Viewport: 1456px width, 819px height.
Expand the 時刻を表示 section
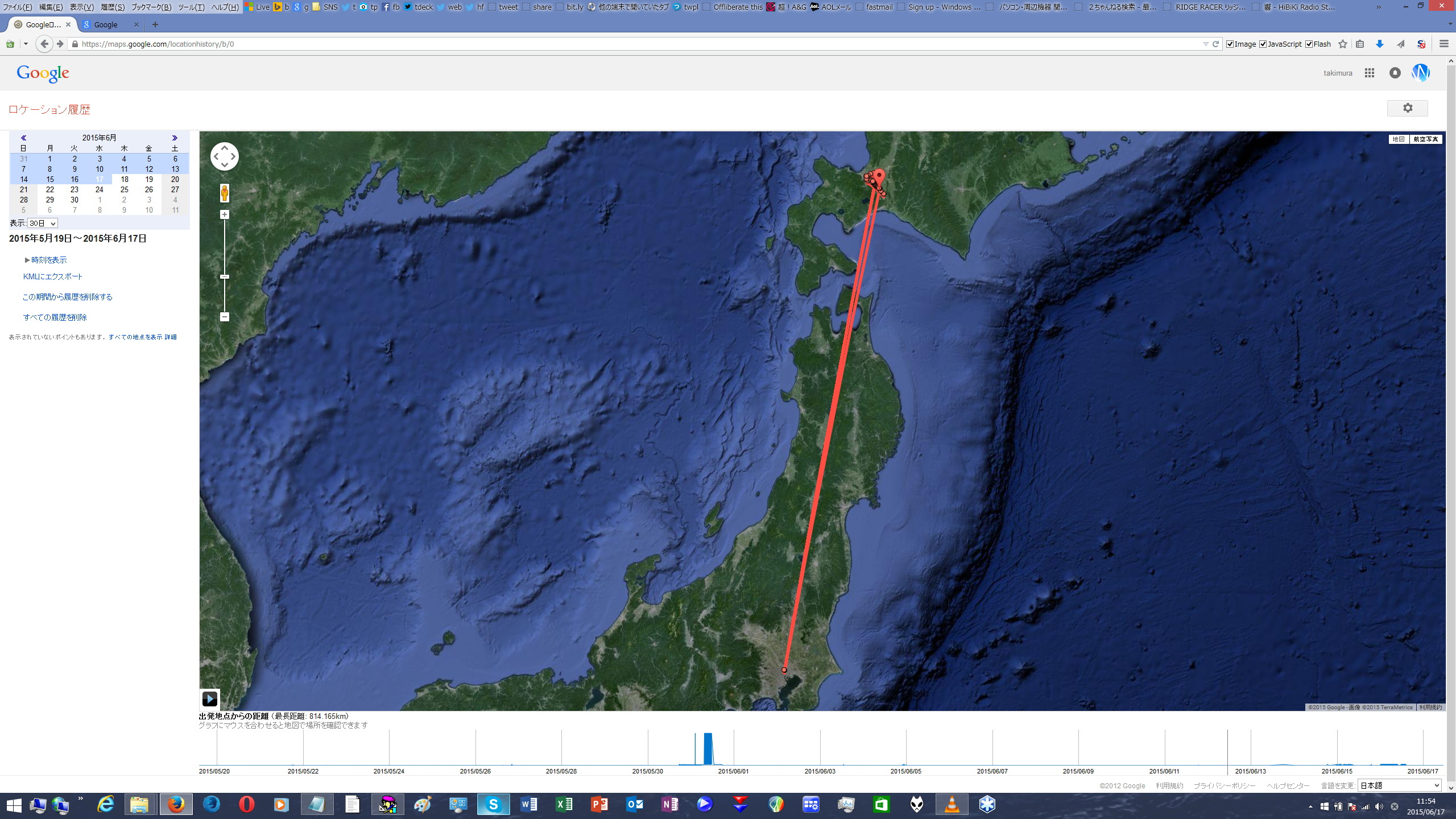[48, 260]
